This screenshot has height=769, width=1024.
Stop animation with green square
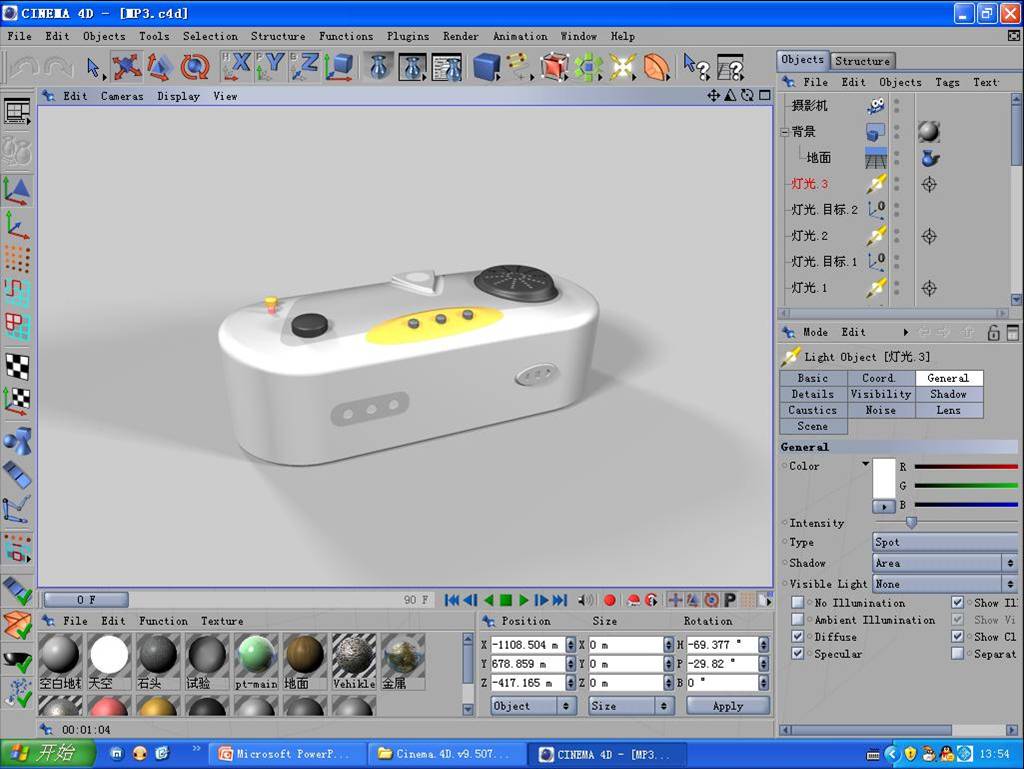506,600
